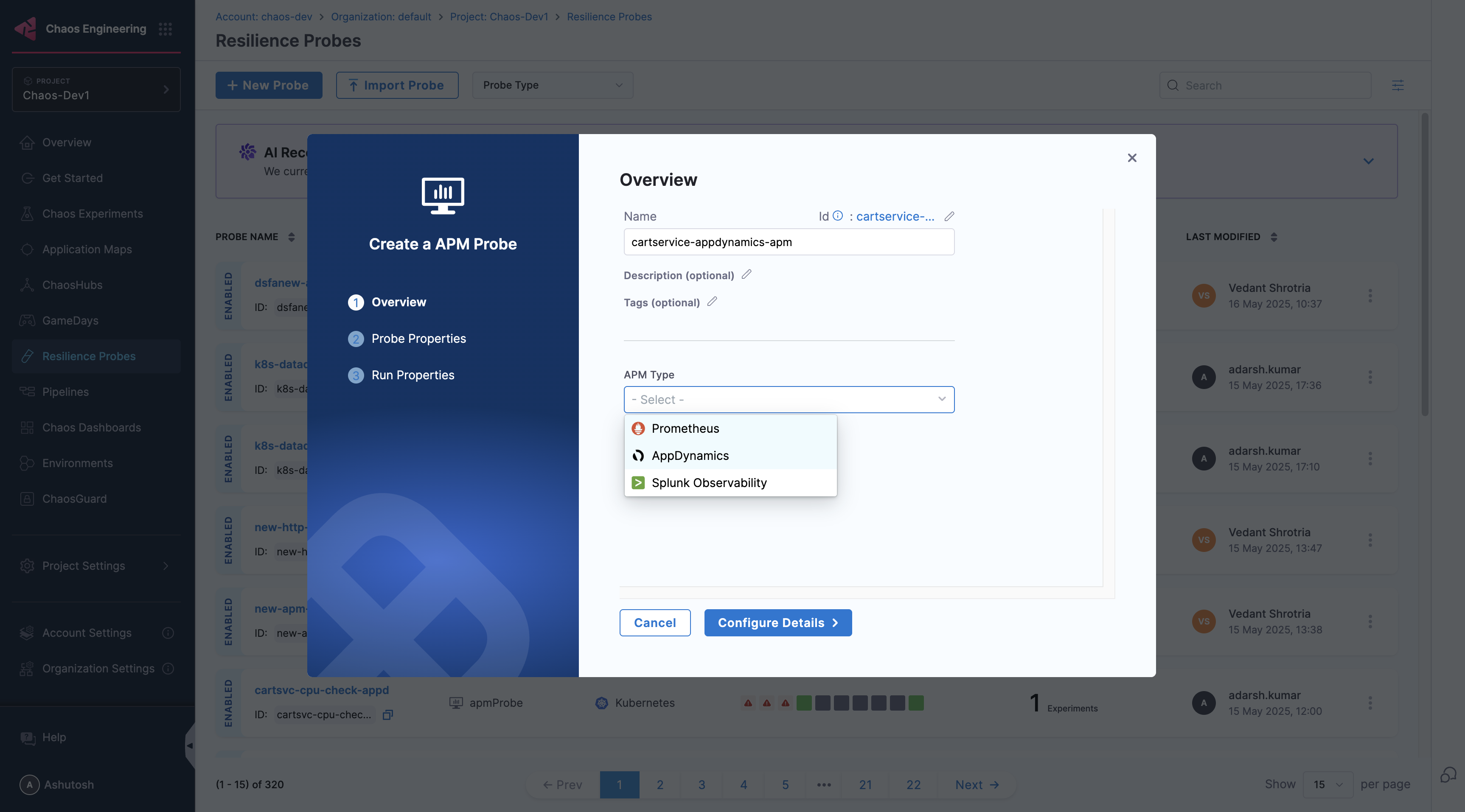Open the Organization: default breadcrumb link
Screen dimensions: 1465x812
381,17
